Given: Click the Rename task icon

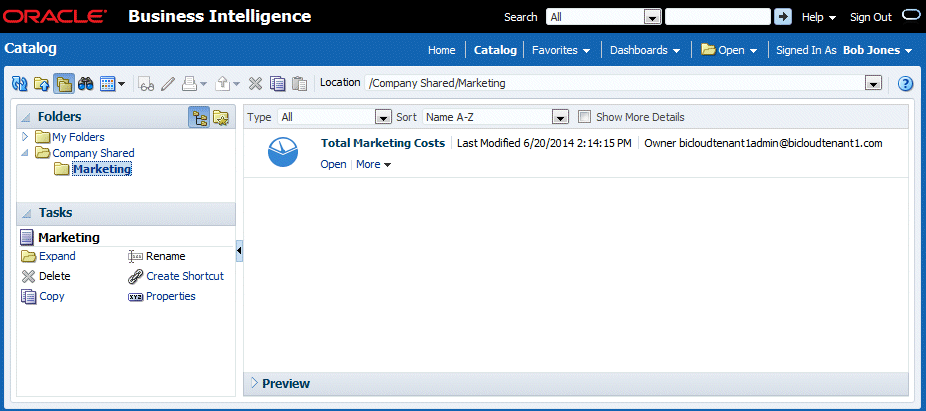Looking at the screenshot, I should pyautogui.click(x=135, y=256).
